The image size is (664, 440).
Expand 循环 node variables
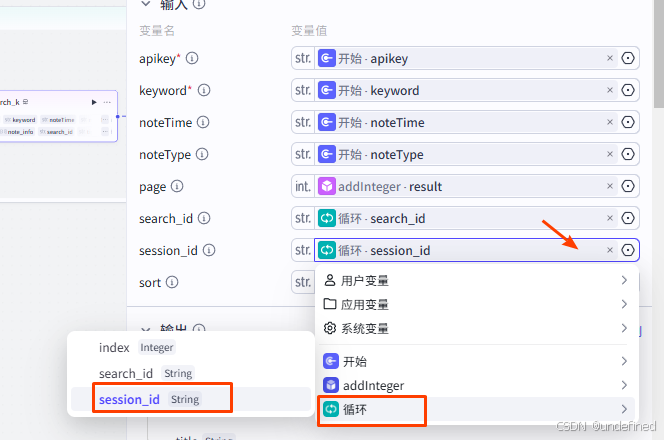[x=476, y=409]
